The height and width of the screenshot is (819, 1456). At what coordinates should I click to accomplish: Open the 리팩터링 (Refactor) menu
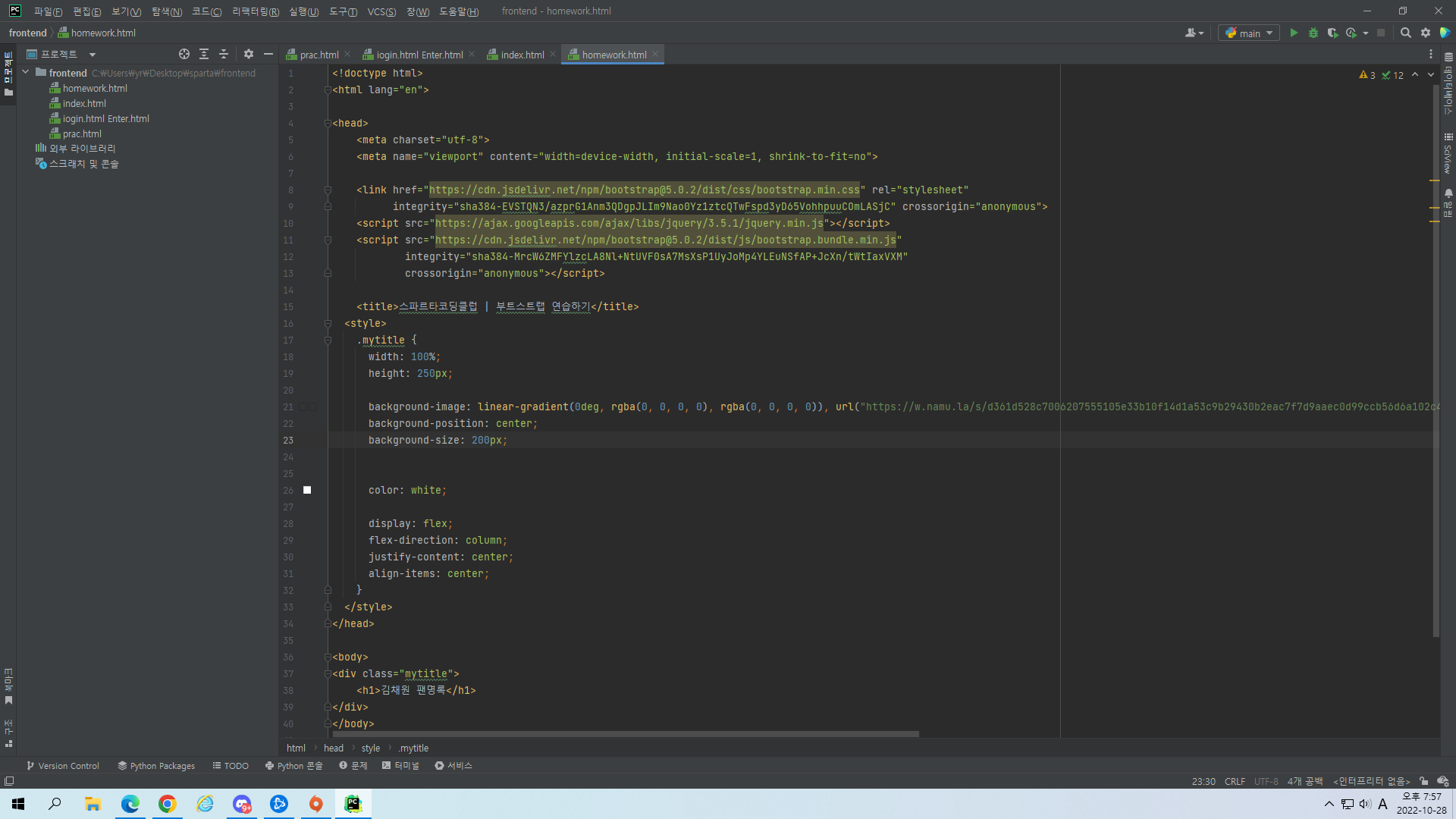coord(256,11)
